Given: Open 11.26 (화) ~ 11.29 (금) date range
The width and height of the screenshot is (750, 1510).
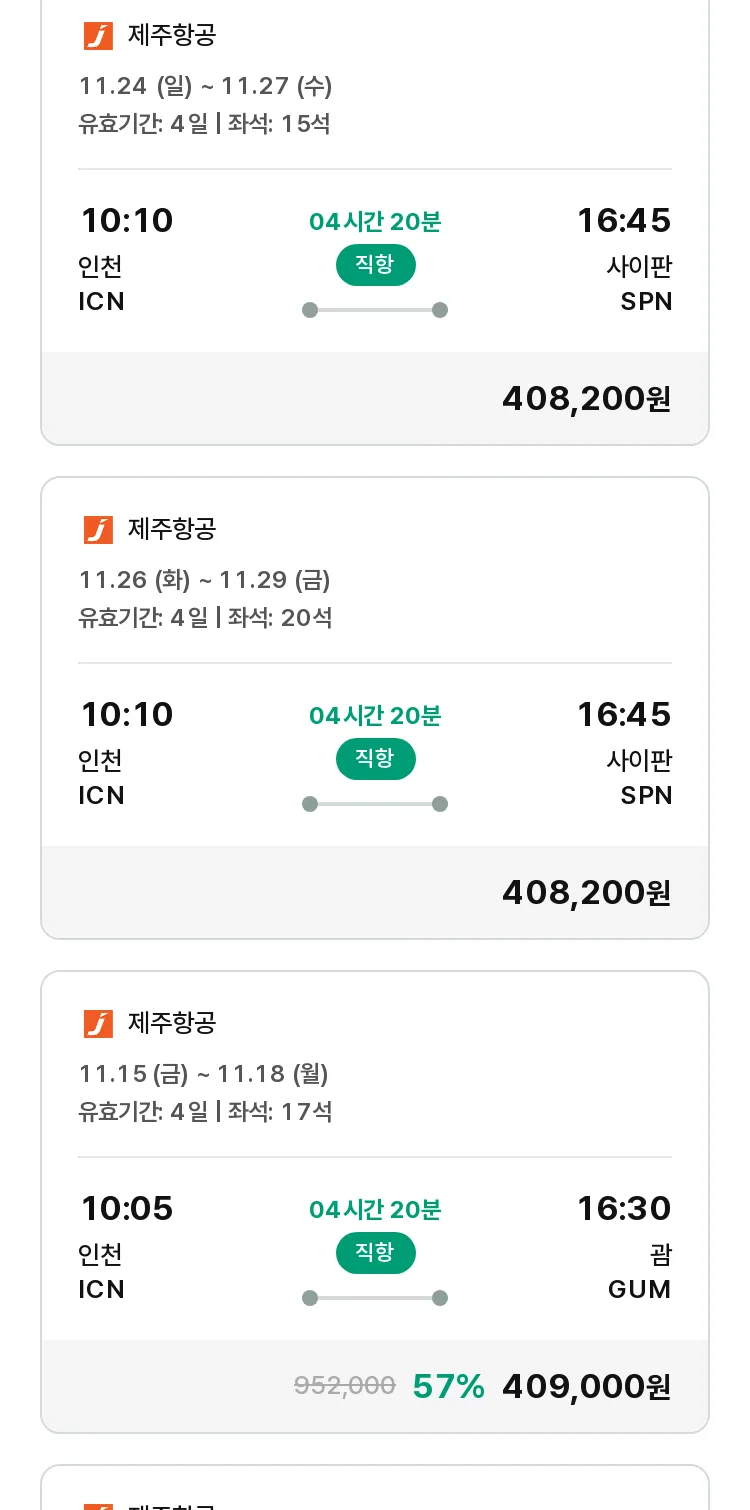Looking at the screenshot, I should tap(205, 580).
